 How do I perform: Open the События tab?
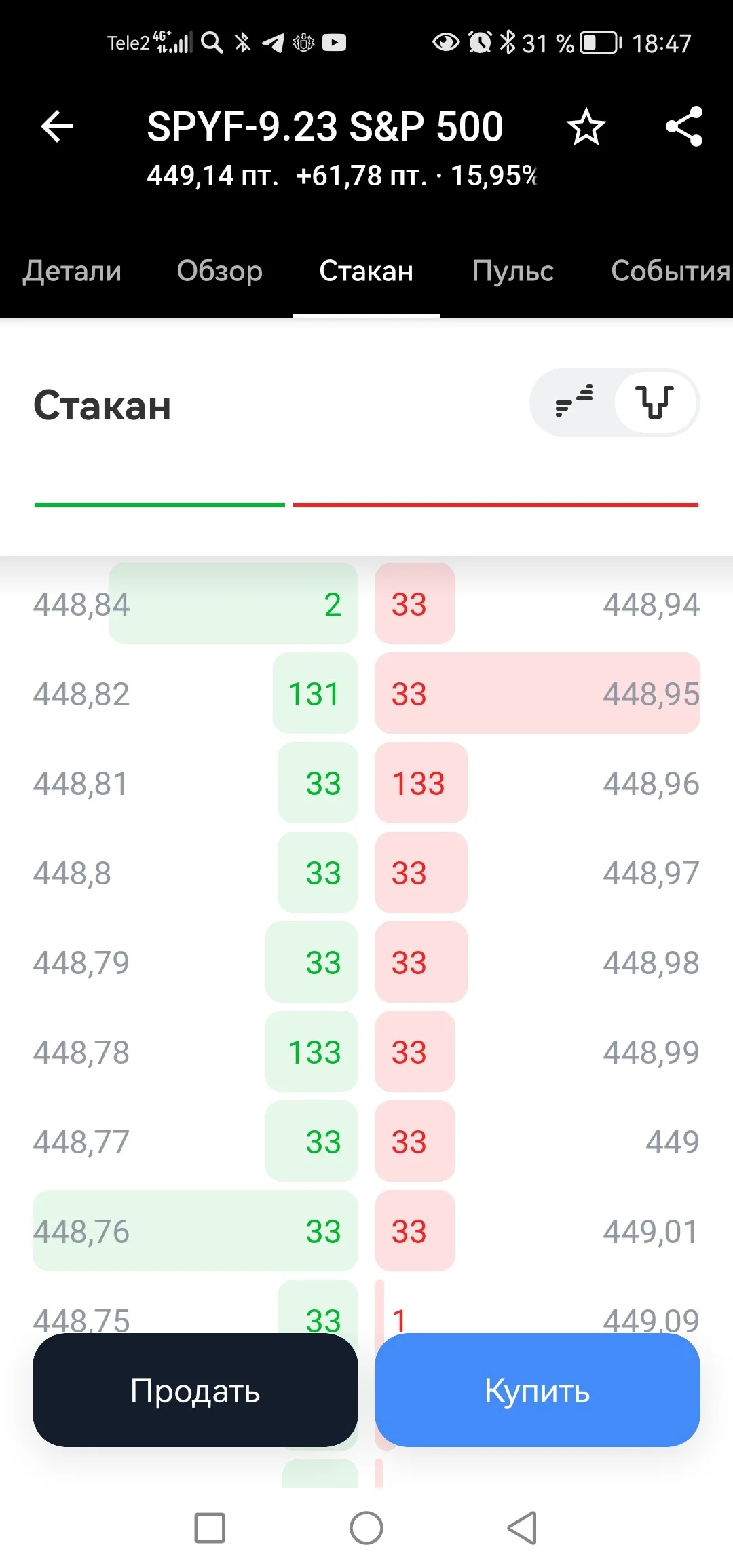click(671, 271)
